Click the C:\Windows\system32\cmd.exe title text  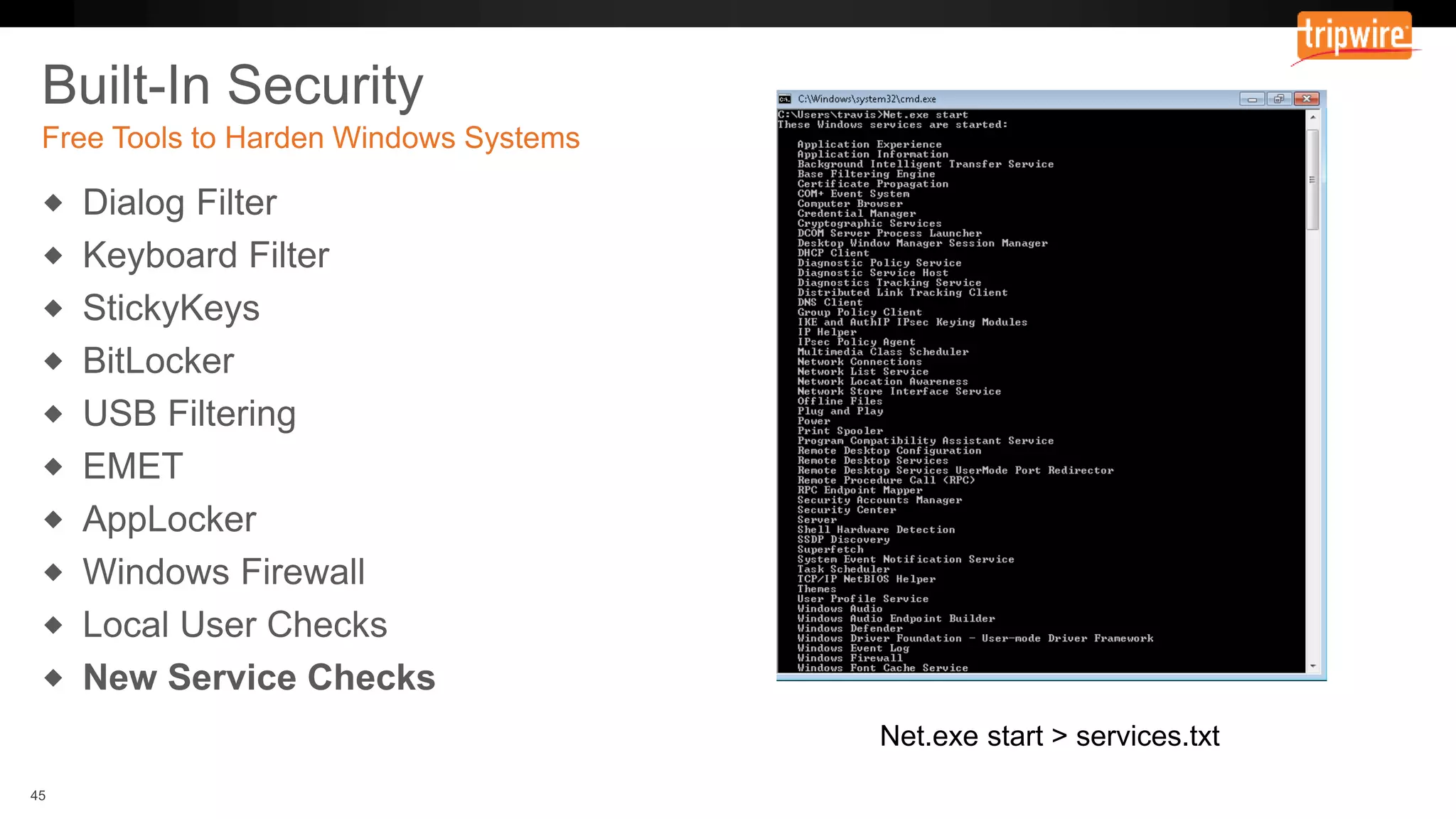tap(867, 99)
